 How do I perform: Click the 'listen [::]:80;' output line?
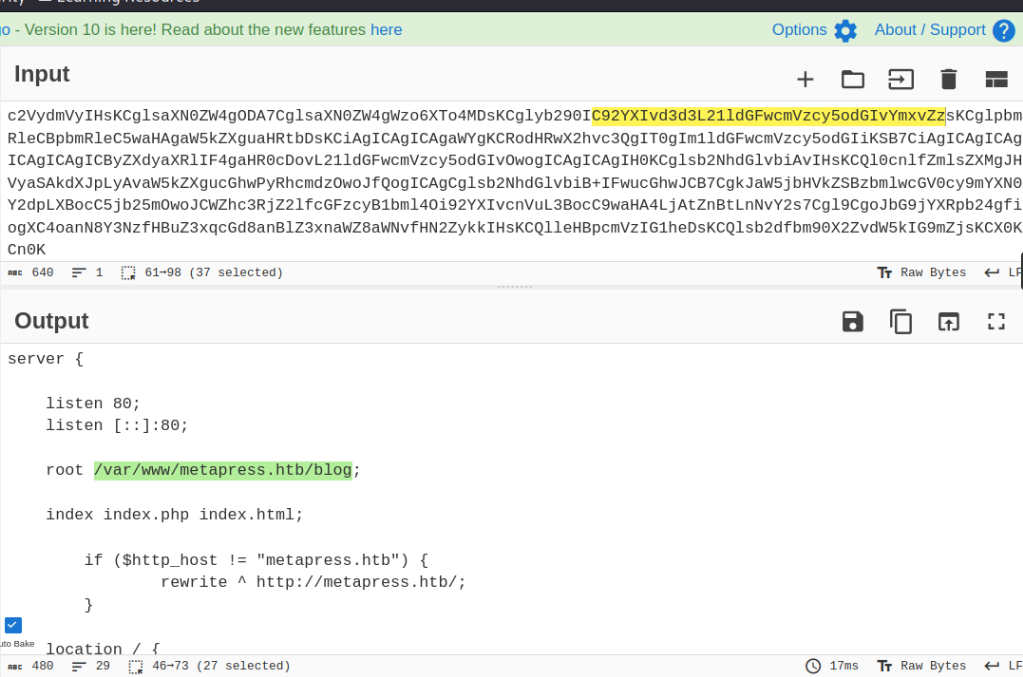pyautogui.click(x=117, y=425)
